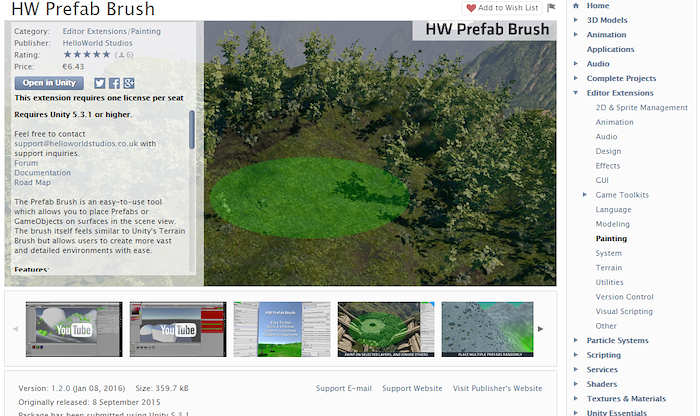
Task: Click the heart Add to Wish List
Action: tap(502, 8)
